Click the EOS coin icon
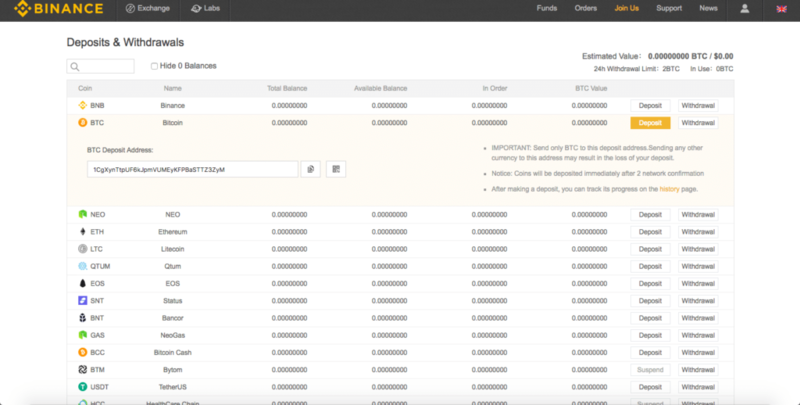The image size is (800, 405). [x=83, y=284]
